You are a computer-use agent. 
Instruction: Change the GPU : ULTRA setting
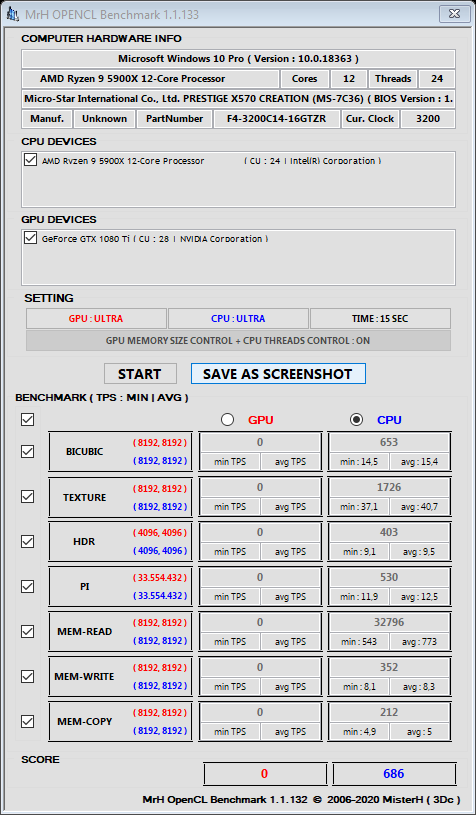pyautogui.click(x=96, y=319)
